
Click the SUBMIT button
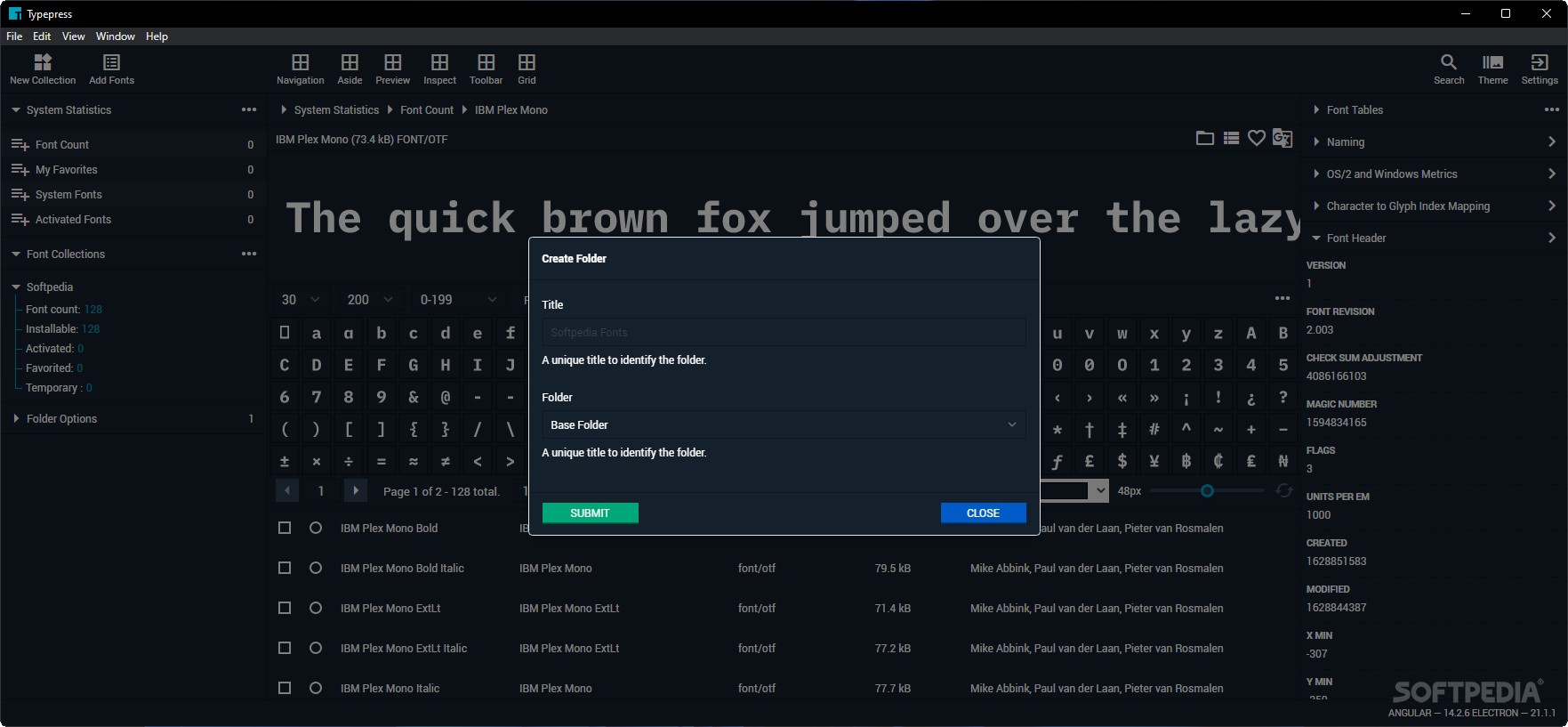click(x=591, y=513)
